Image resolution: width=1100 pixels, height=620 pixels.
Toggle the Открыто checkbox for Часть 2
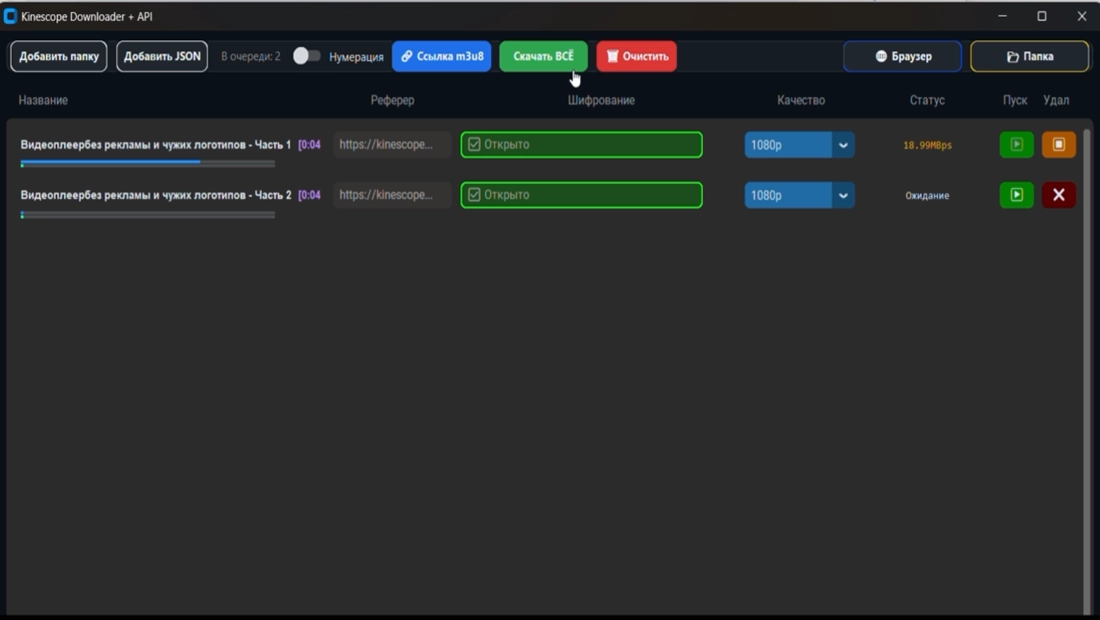click(x=474, y=195)
